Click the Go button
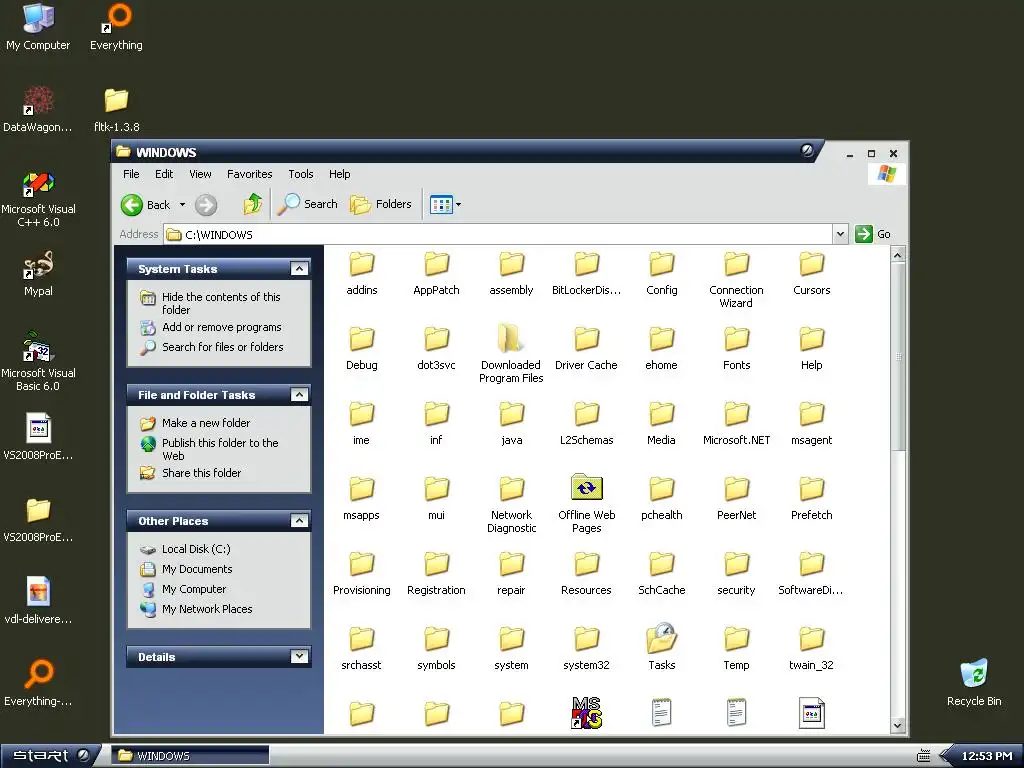1024x768 pixels. point(872,234)
